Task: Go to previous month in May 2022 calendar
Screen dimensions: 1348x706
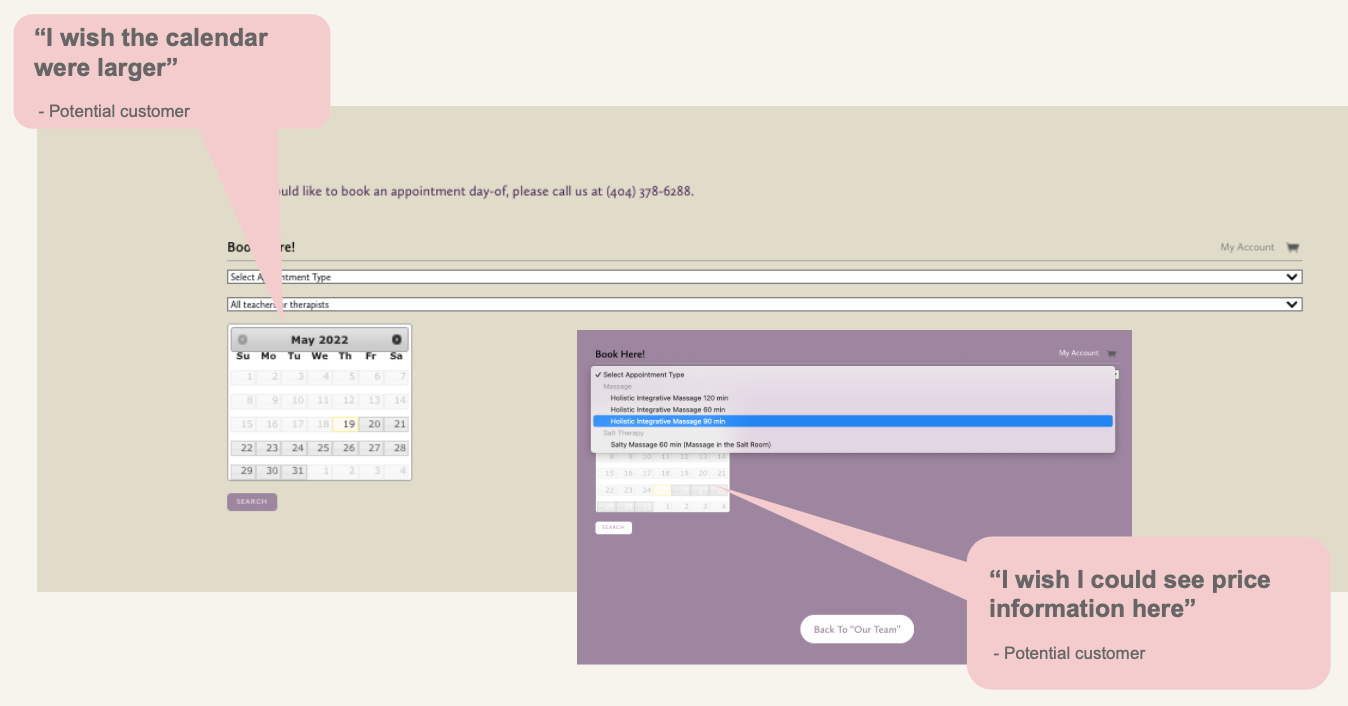Action: (x=243, y=340)
